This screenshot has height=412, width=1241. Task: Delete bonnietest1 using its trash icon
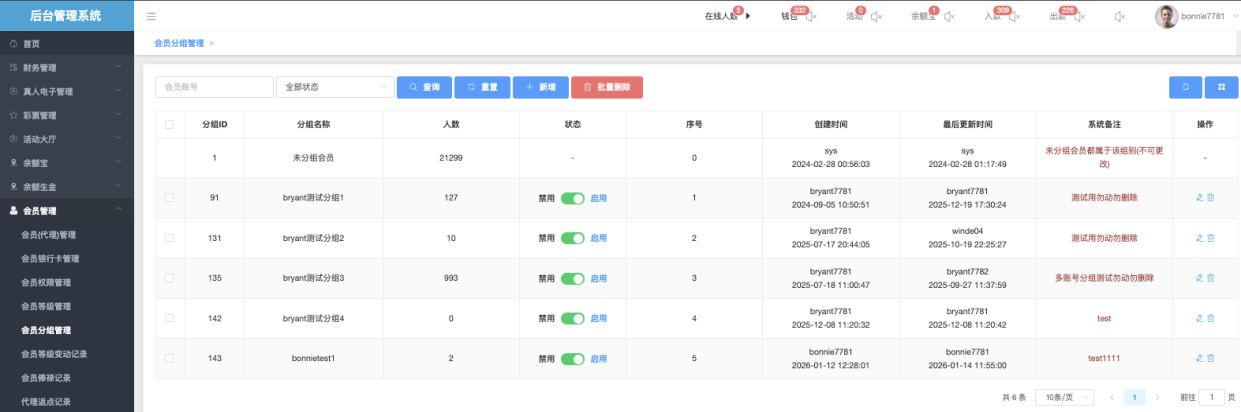click(x=1211, y=358)
